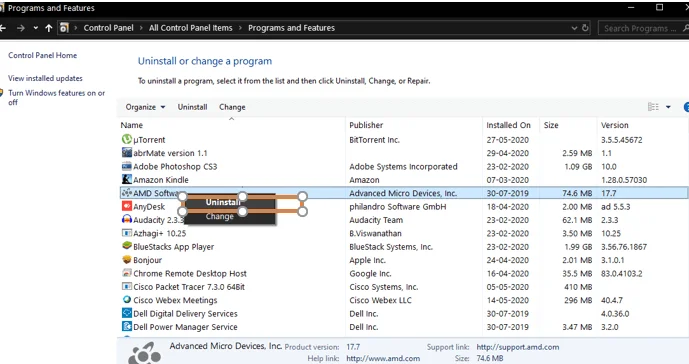Viewport: 689px width, 364px height.
Task: Click the Dell Power Manager Service icon
Action: [x=127, y=326]
